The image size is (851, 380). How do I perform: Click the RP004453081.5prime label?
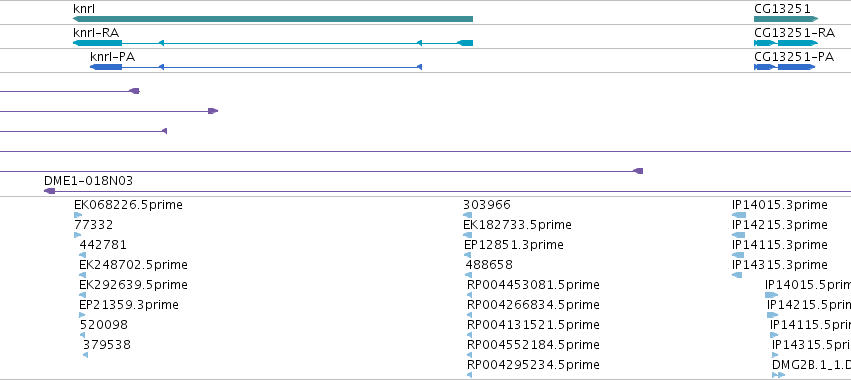tap(533, 285)
